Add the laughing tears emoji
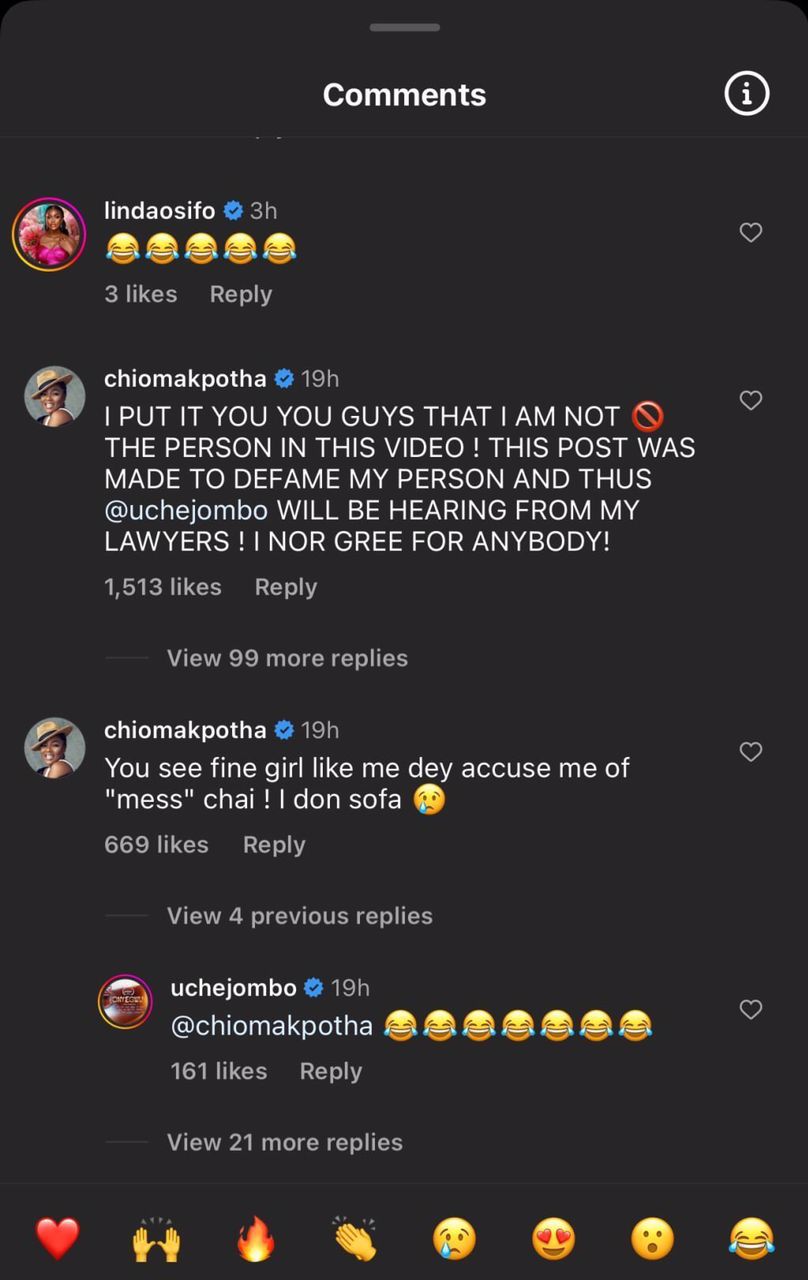 (x=750, y=1241)
